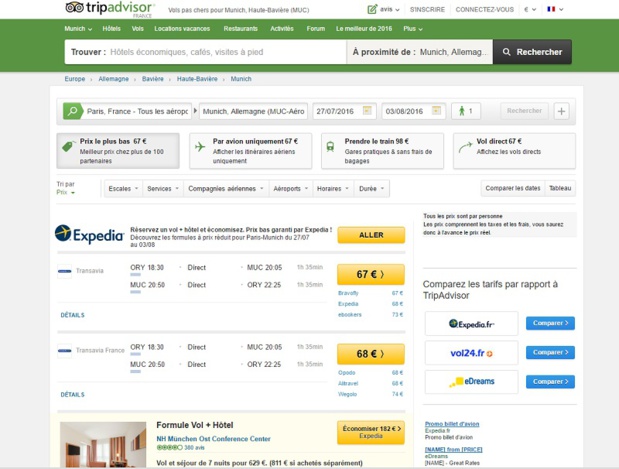The height and width of the screenshot is (469, 619).
Task: Click the plus button to add a flight
Action: tap(561, 111)
